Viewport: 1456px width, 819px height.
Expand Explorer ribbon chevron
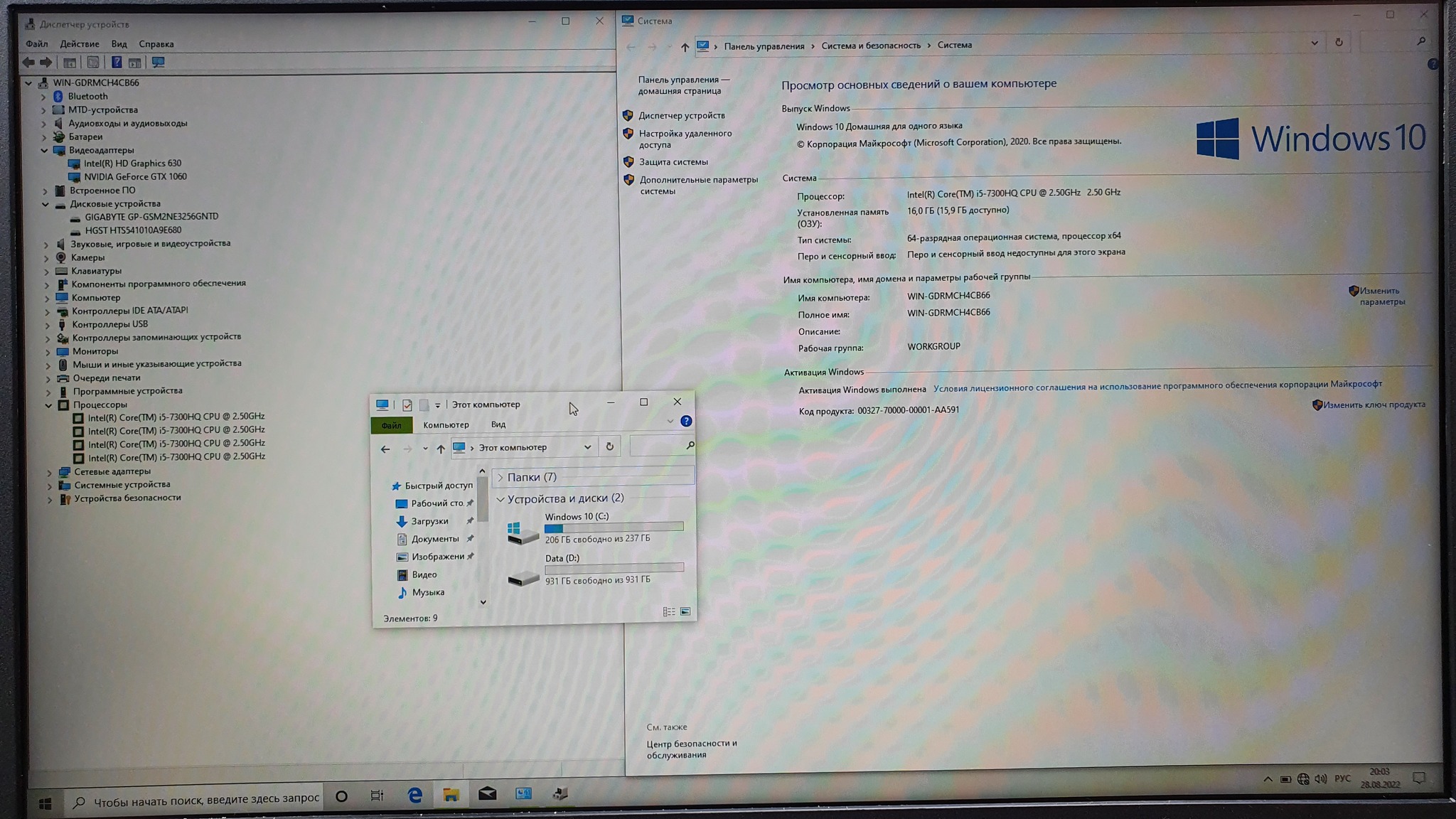click(x=670, y=422)
